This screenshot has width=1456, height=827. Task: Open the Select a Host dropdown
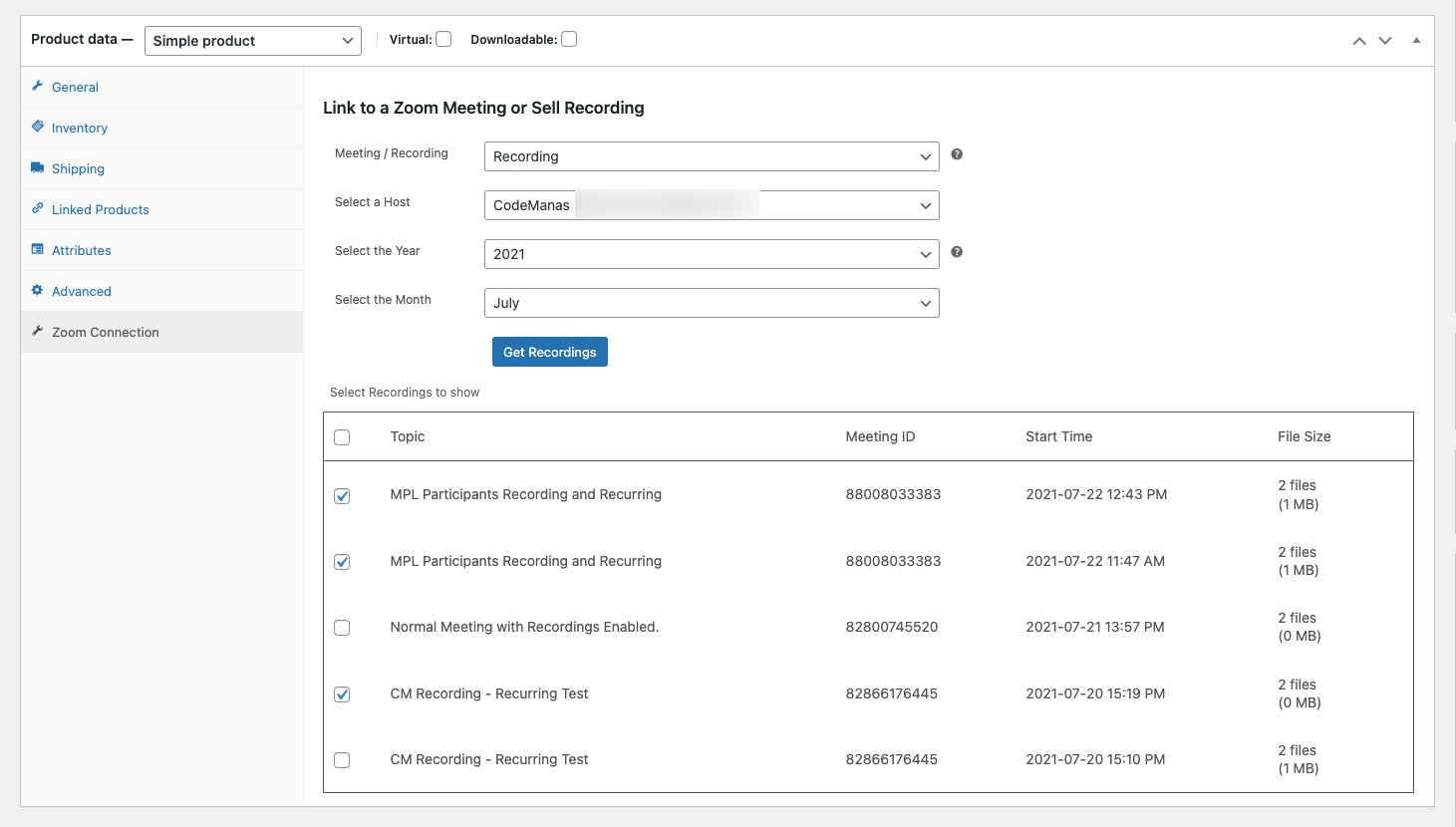click(x=711, y=205)
